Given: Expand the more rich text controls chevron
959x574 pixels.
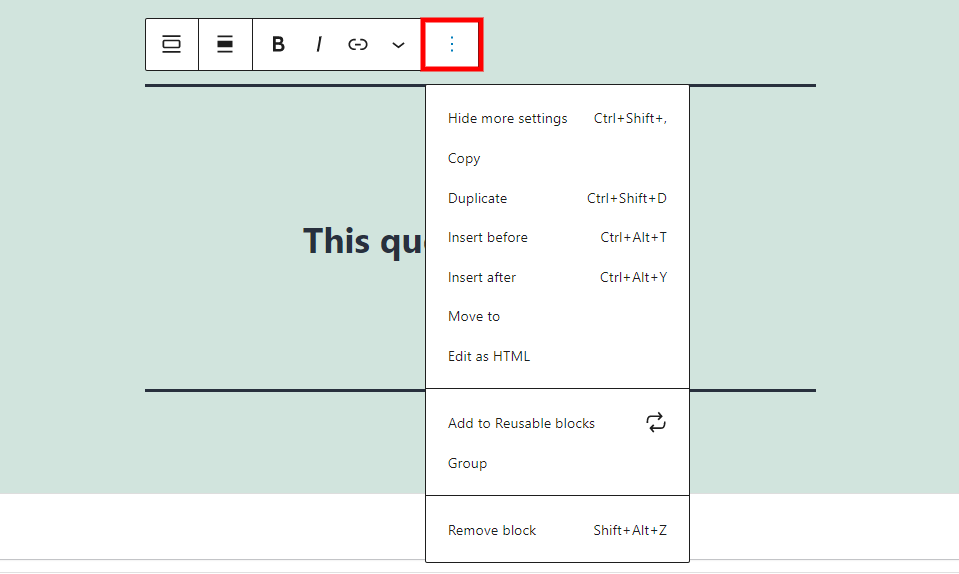Looking at the screenshot, I should coord(398,44).
